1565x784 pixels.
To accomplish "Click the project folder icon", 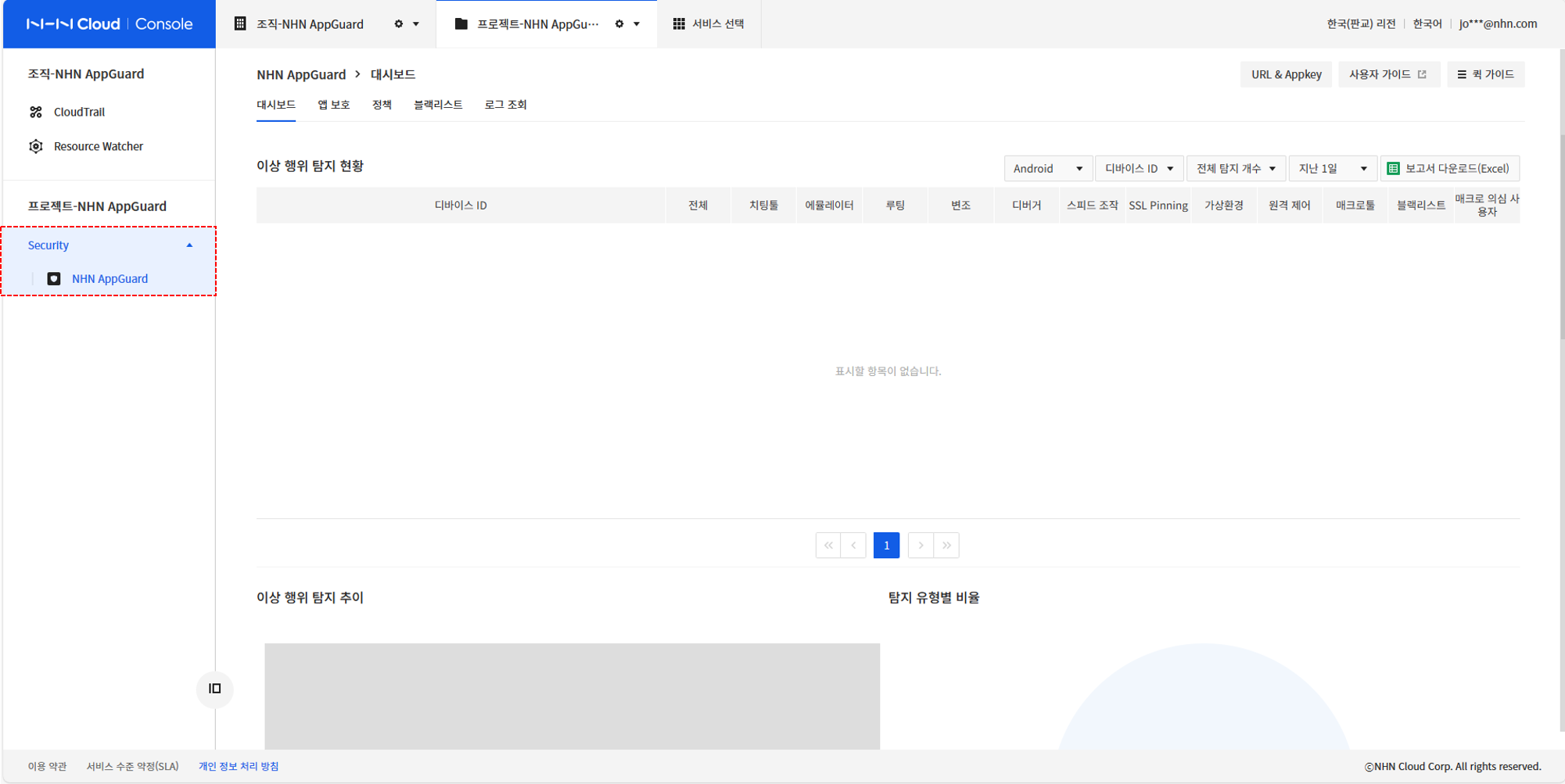I will pos(461,23).
